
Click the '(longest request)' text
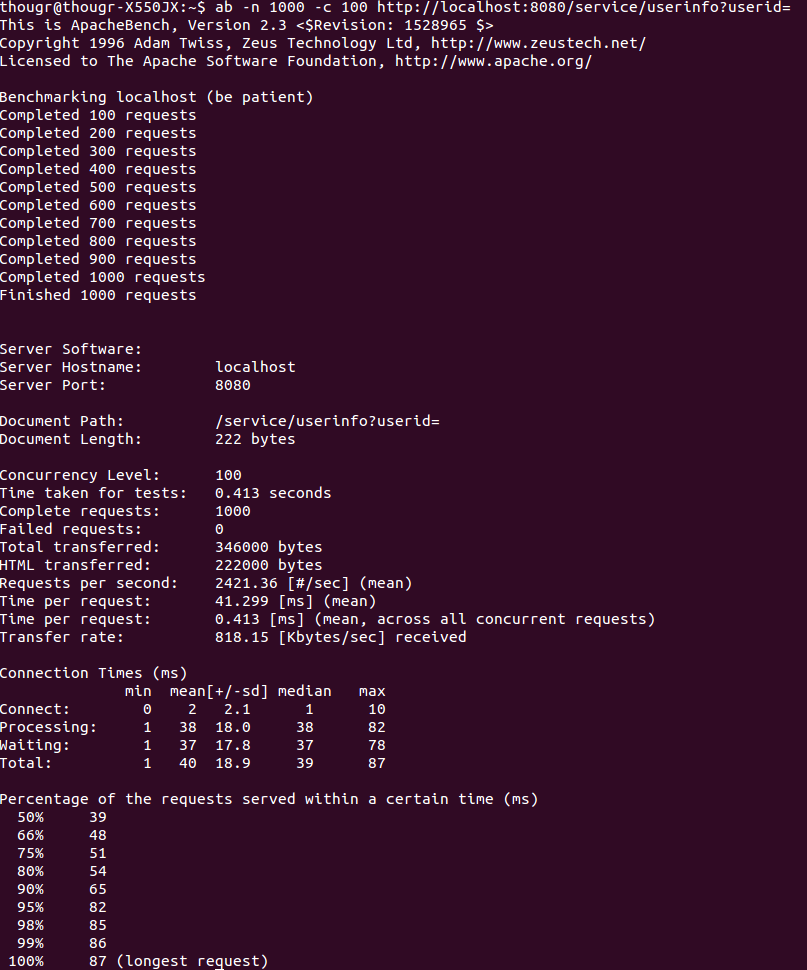click(192, 961)
